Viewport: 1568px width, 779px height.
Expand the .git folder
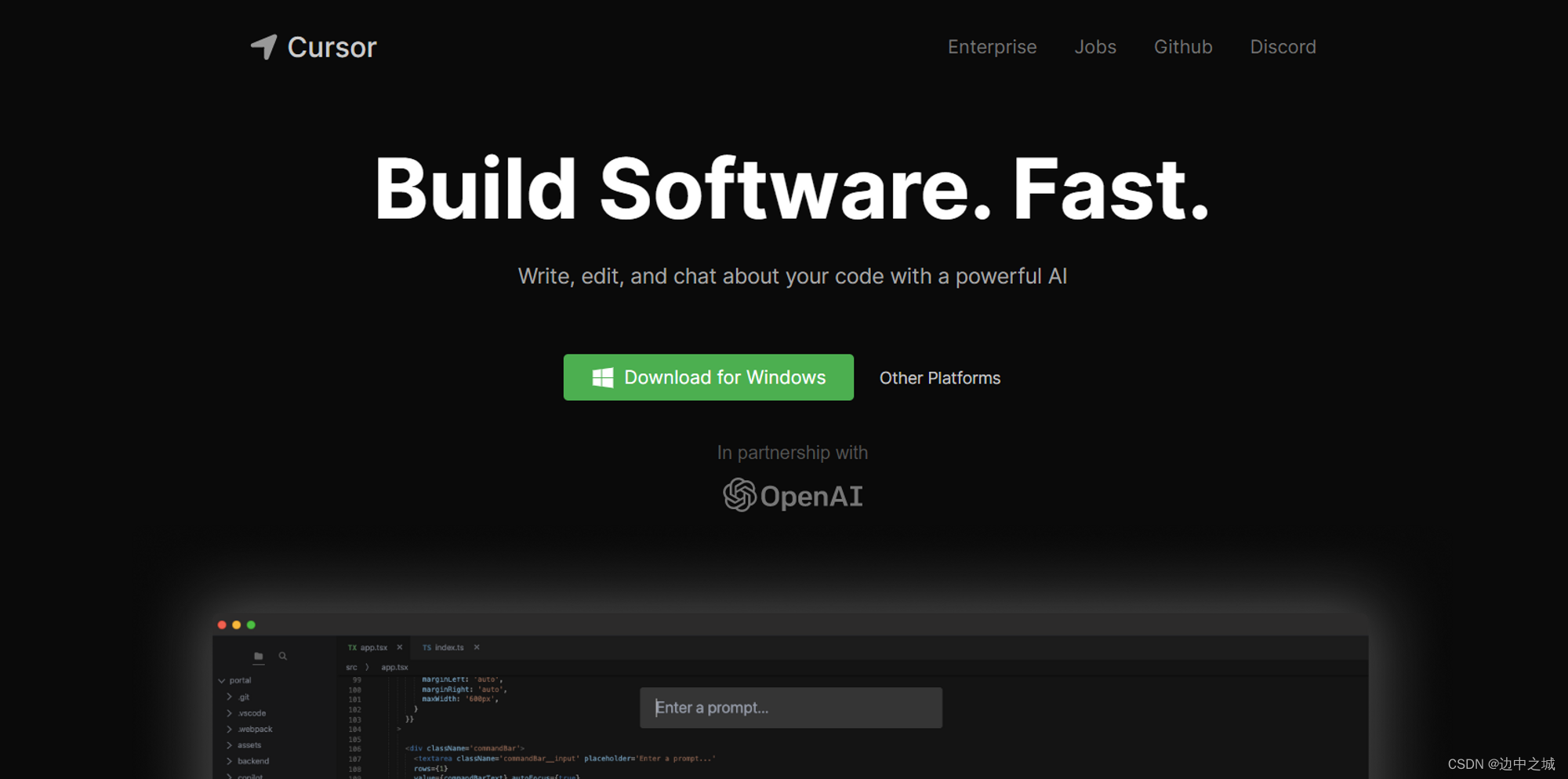tap(229, 697)
